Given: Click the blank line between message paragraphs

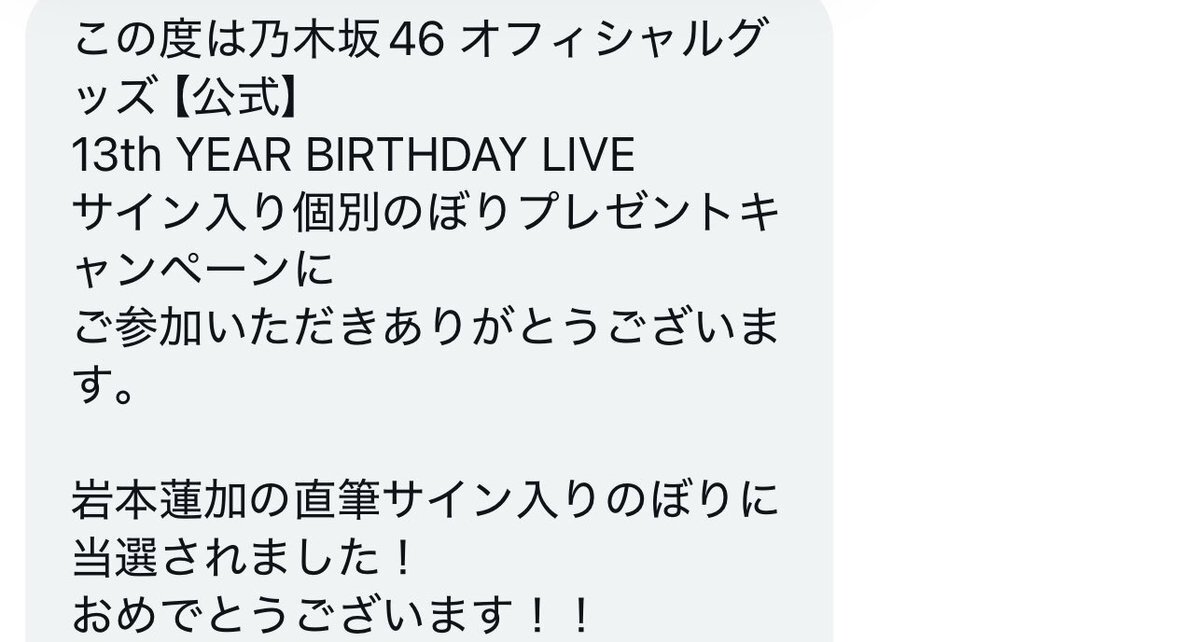Looking at the screenshot, I should coord(428,443).
